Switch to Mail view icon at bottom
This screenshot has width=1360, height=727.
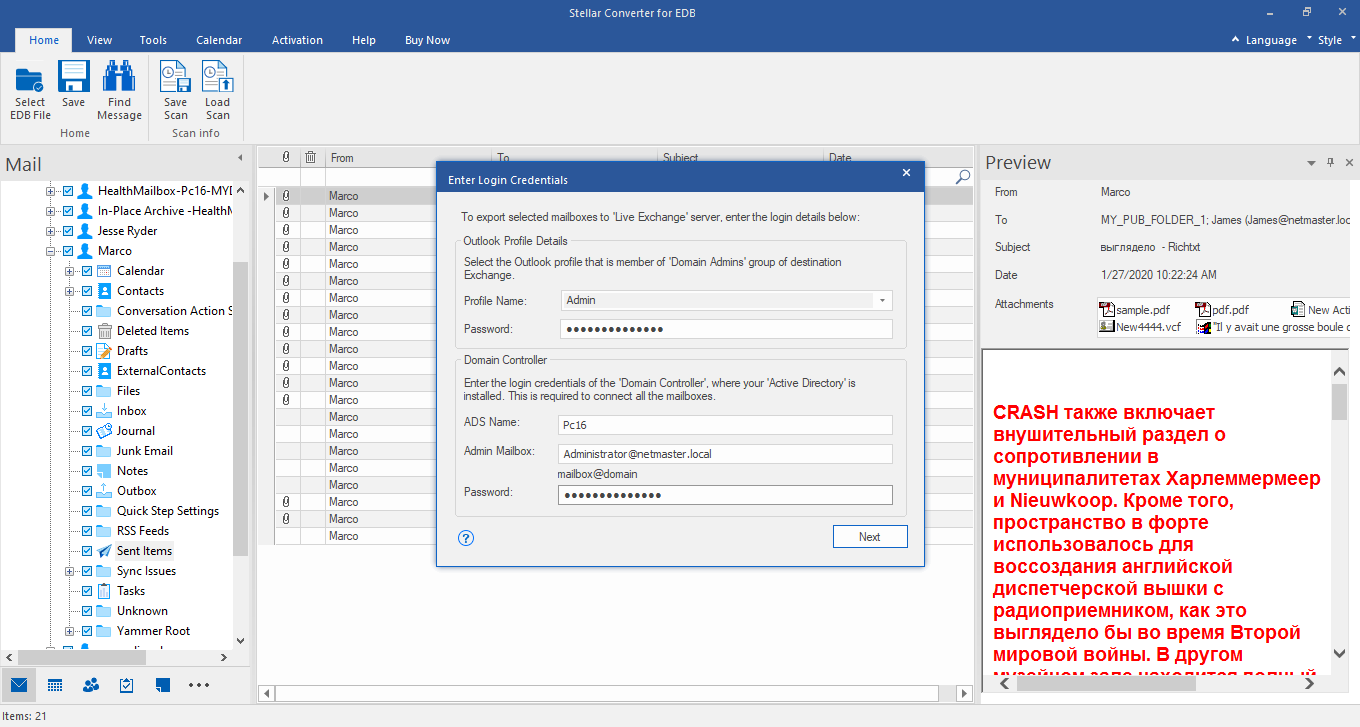click(18, 685)
